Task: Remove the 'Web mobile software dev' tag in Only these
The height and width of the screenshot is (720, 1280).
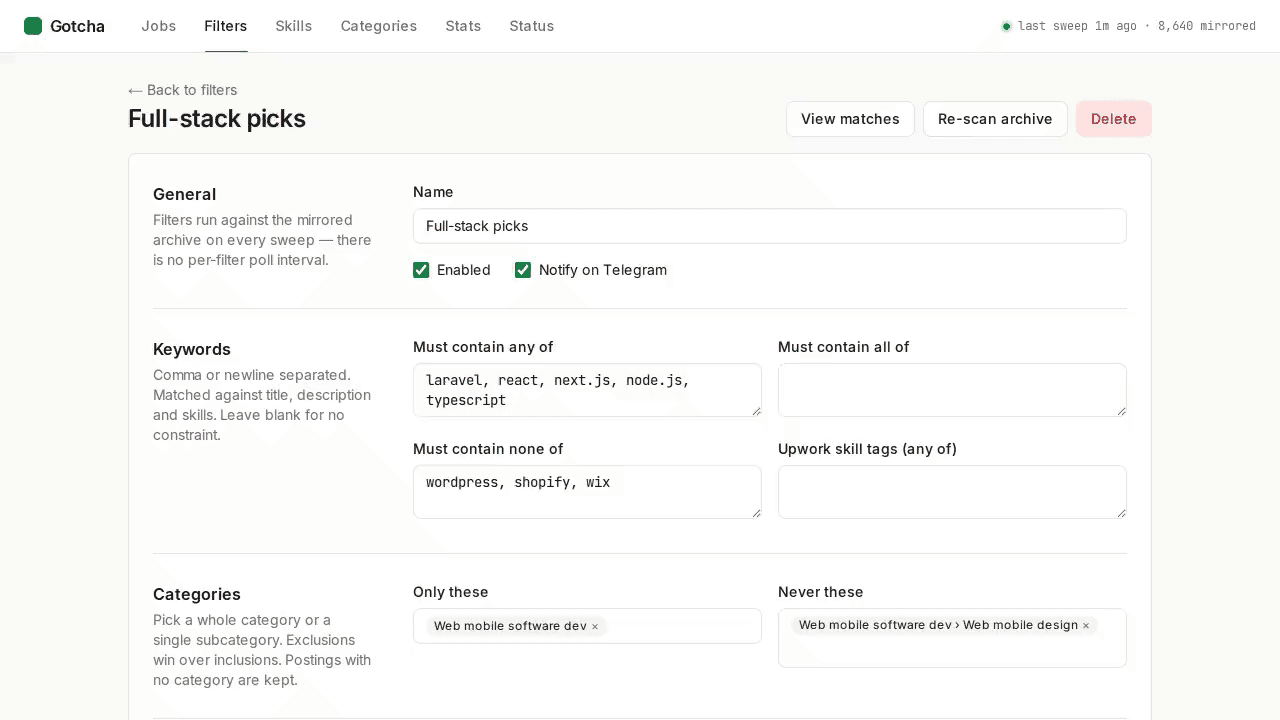Action: tap(595, 627)
